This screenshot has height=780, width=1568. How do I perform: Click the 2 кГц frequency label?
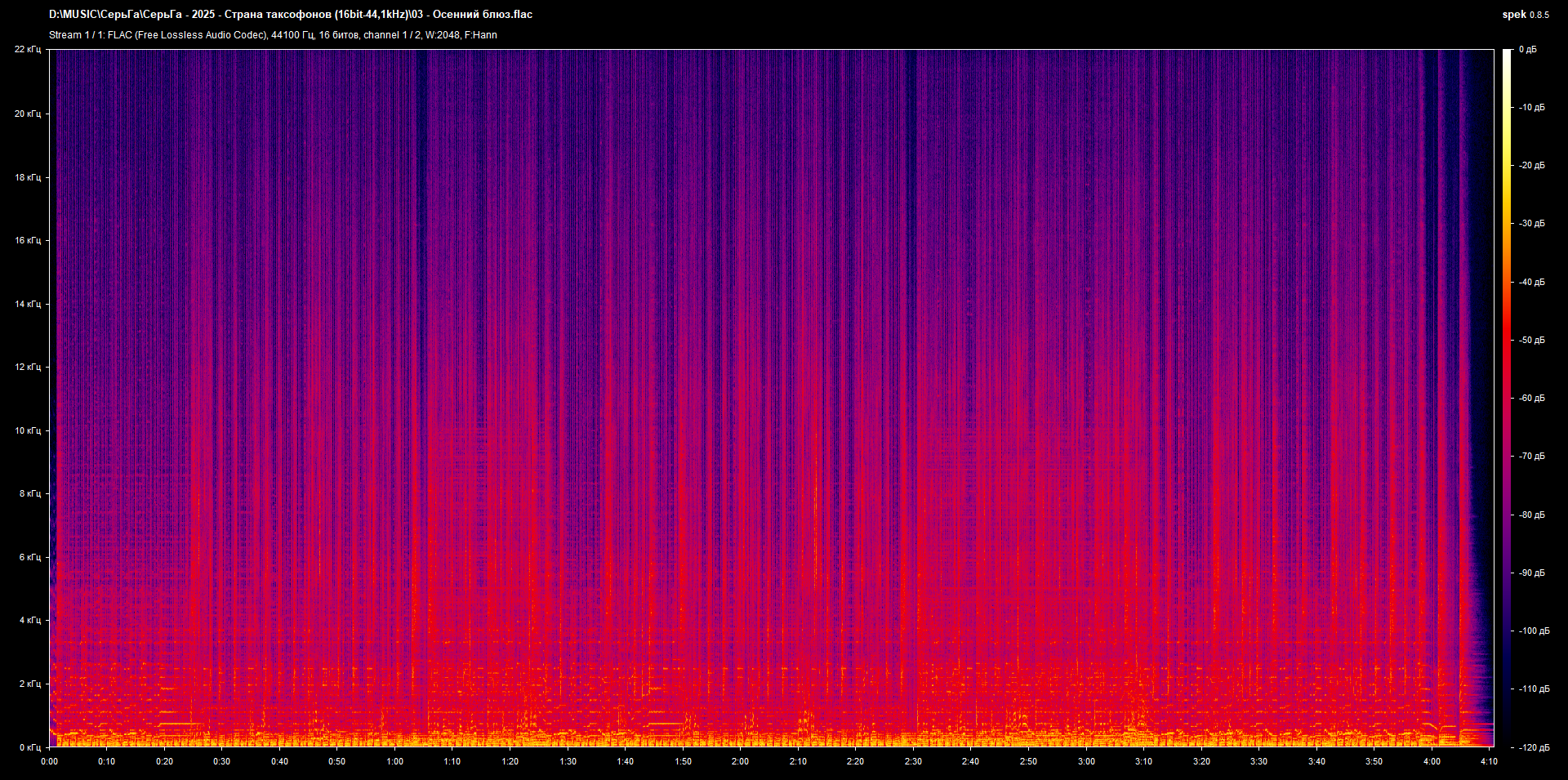[30, 684]
